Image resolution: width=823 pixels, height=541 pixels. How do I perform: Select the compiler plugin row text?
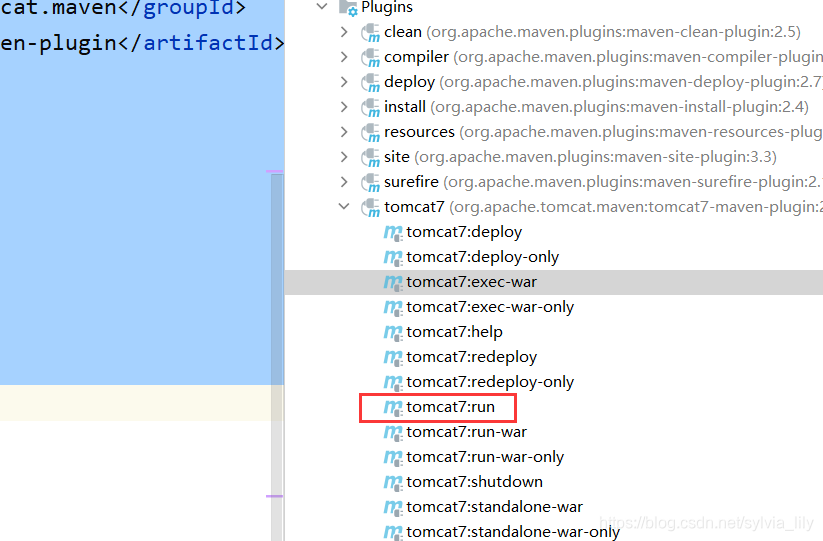(604, 57)
